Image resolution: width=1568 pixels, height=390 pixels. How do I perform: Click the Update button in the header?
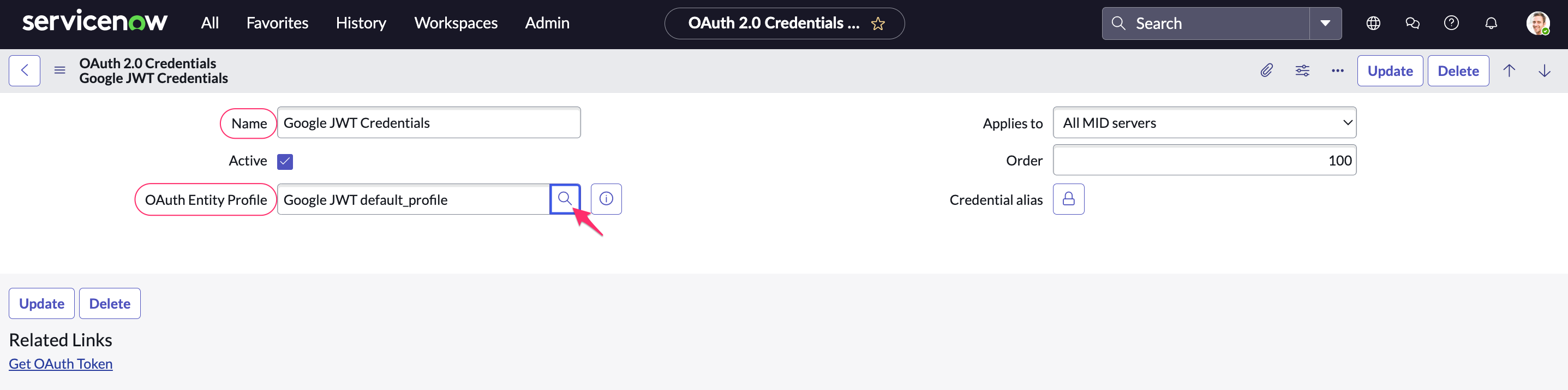tap(1390, 70)
